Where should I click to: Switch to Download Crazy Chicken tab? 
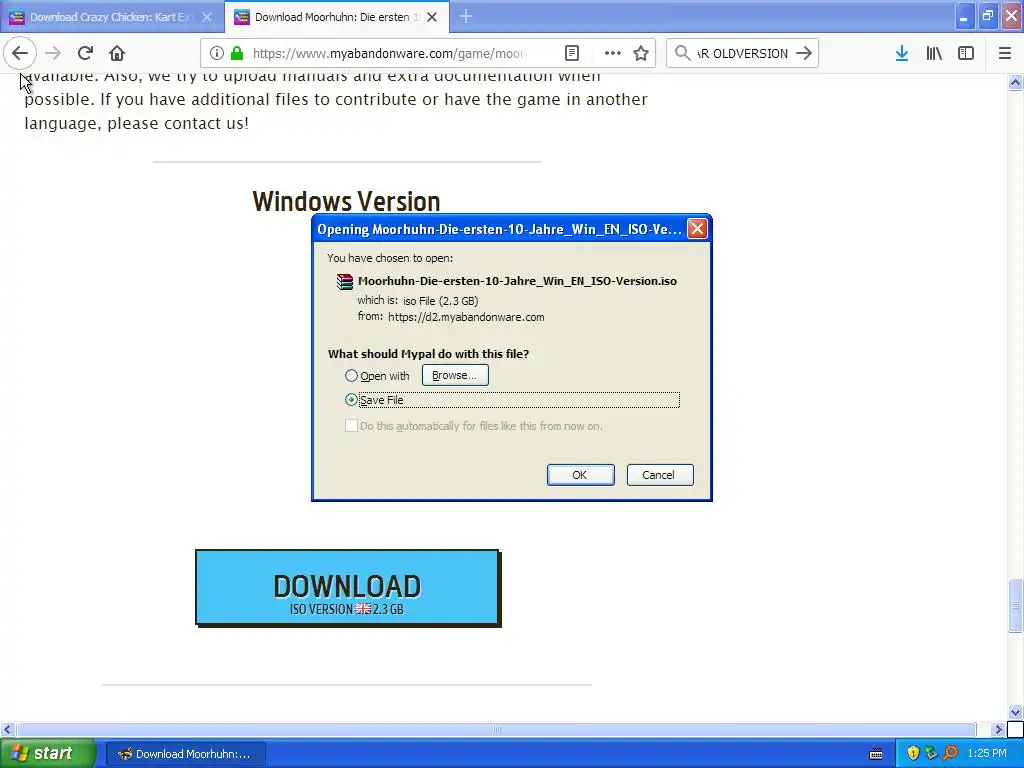click(112, 17)
